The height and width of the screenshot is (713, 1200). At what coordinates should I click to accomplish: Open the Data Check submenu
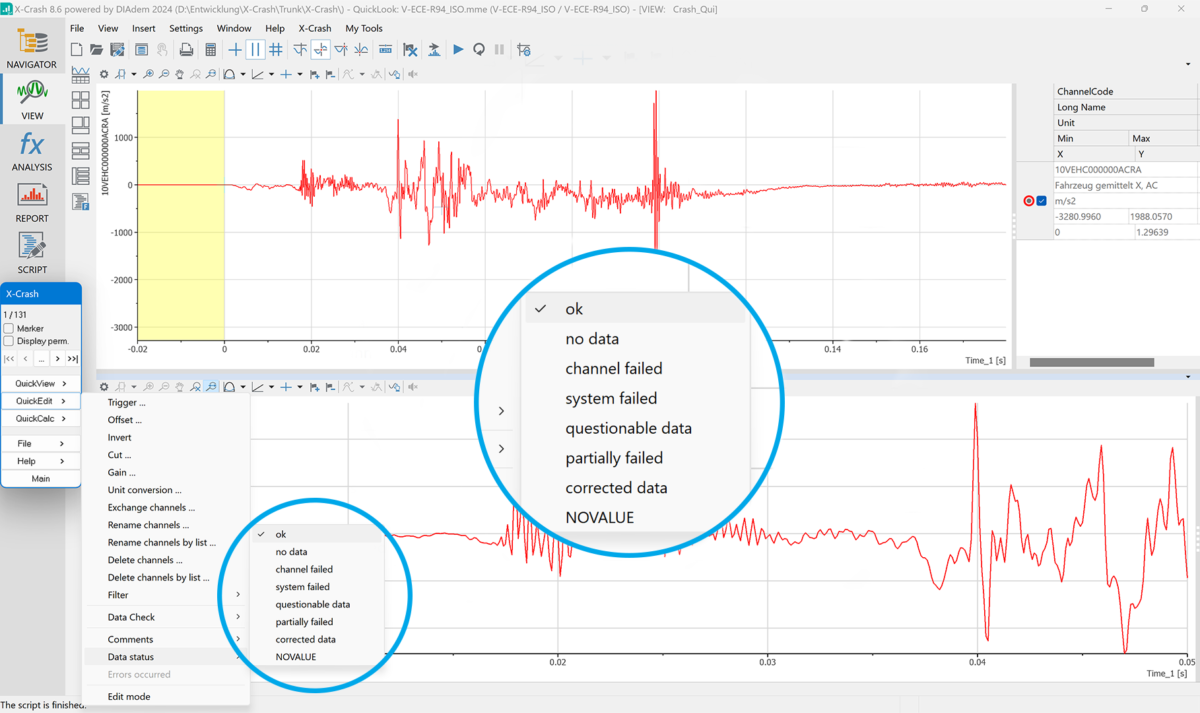point(165,617)
